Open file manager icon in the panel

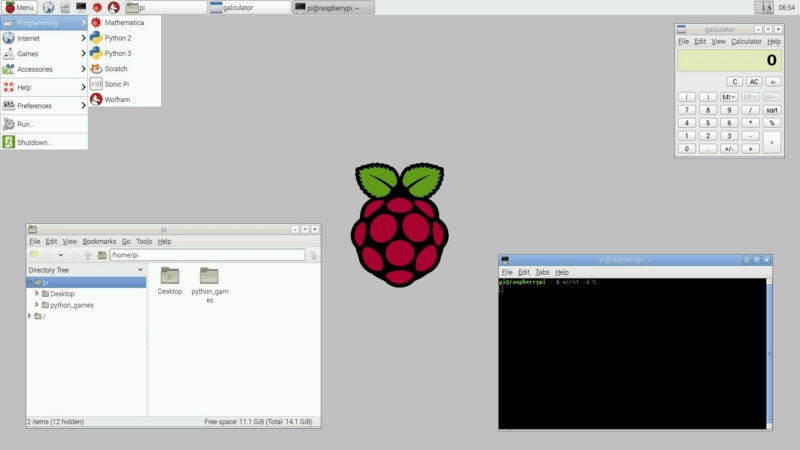pyautogui.click(x=65, y=8)
